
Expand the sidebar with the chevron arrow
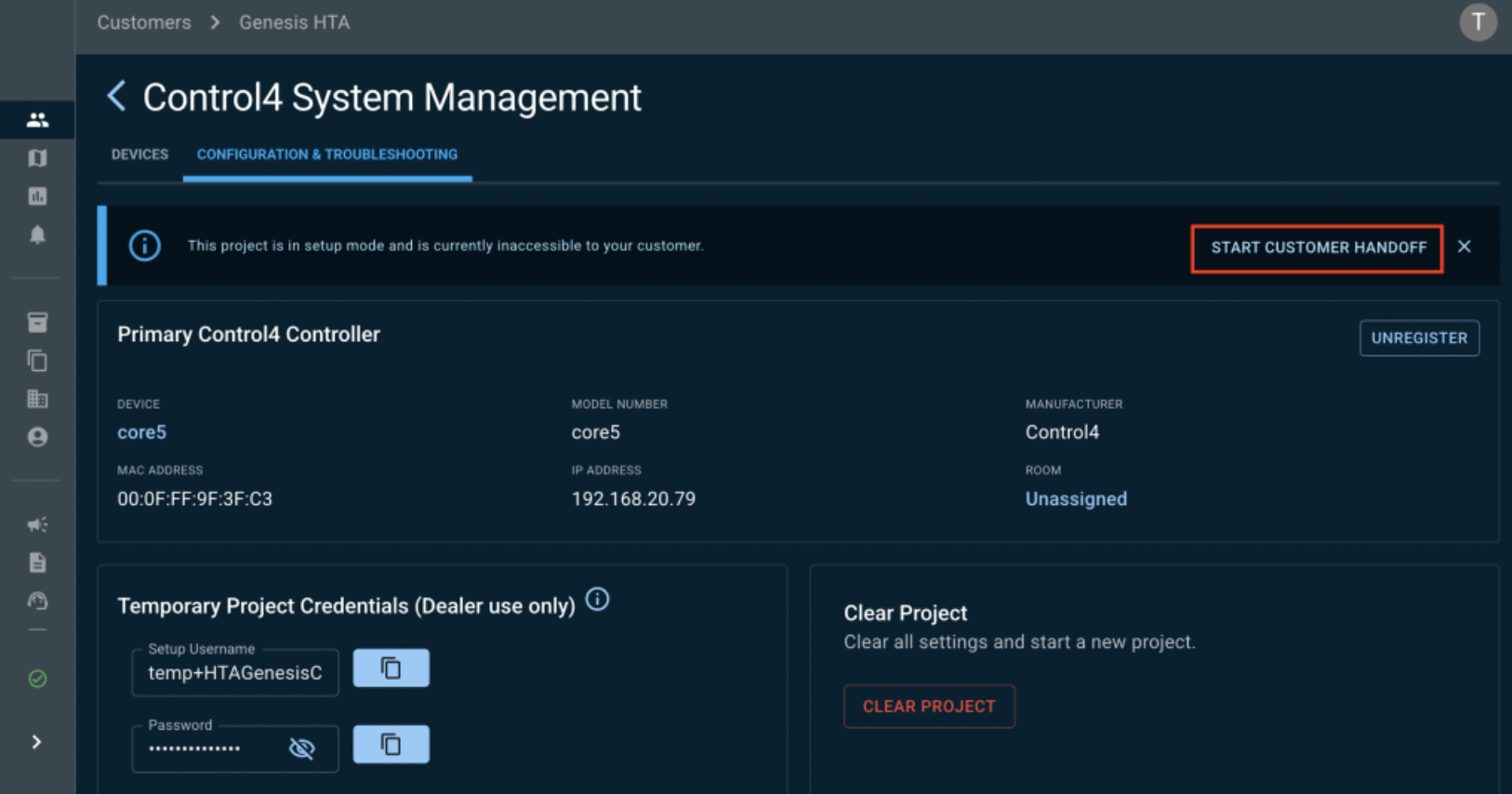[x=36, y=742]
